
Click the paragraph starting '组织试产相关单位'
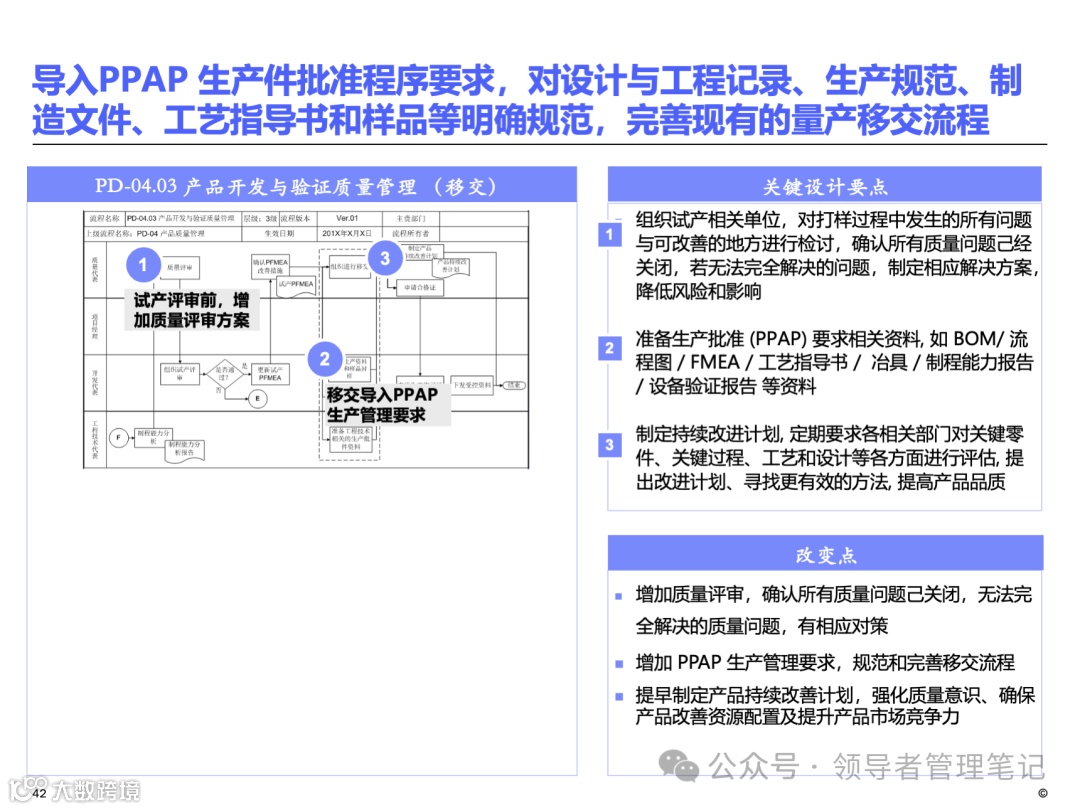(x=836, y=256)
